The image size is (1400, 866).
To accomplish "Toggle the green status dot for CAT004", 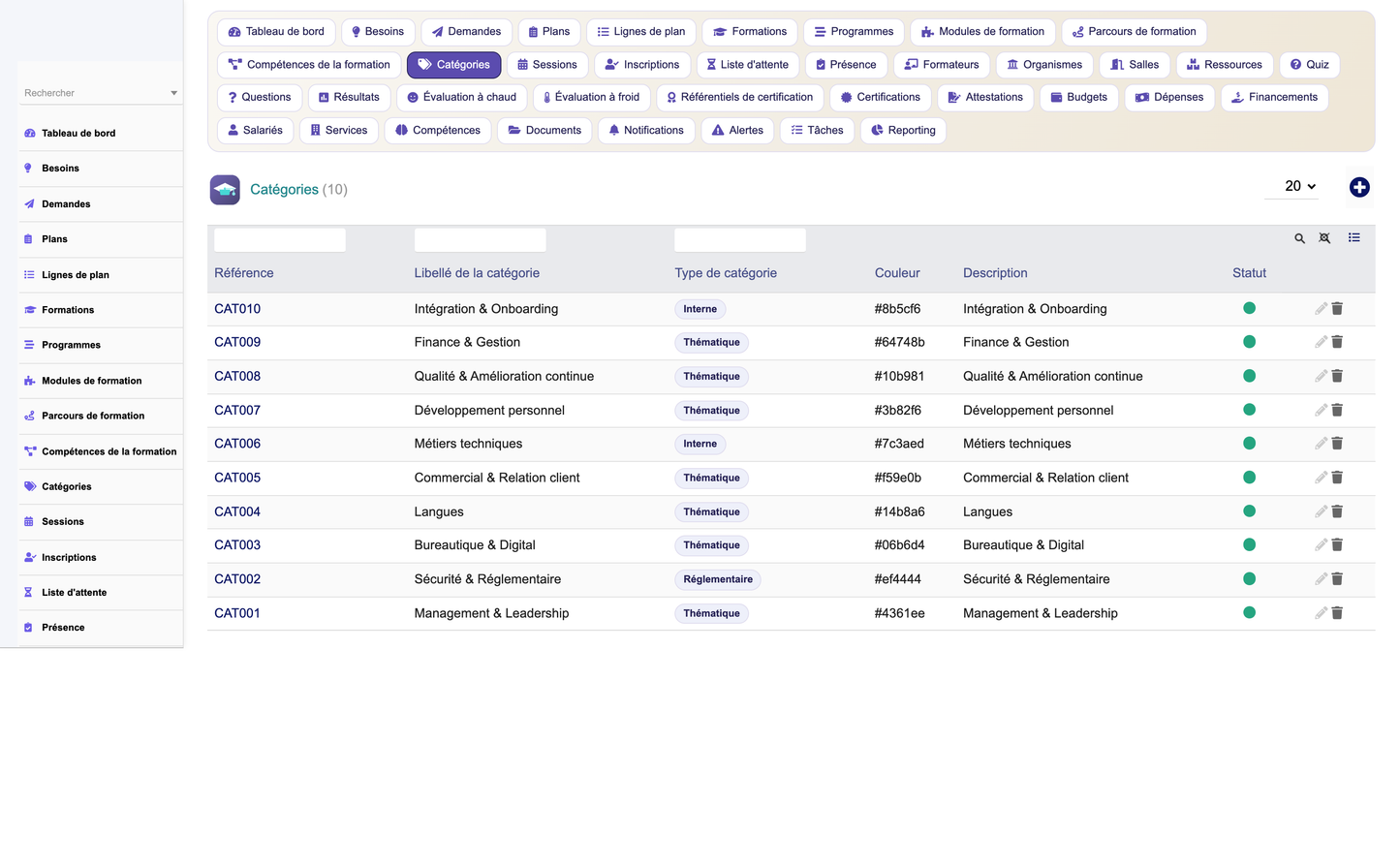I will 1249,510.
